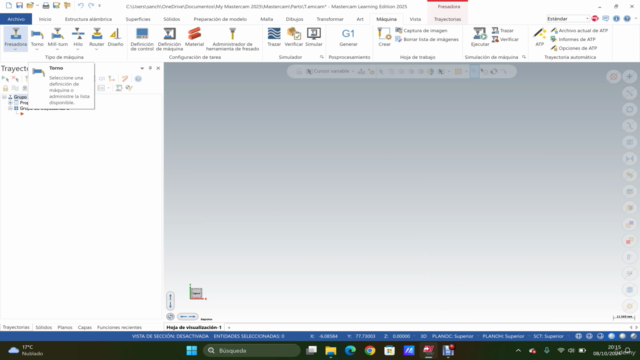Open the Archivo menu

click(x=16, y=19)
